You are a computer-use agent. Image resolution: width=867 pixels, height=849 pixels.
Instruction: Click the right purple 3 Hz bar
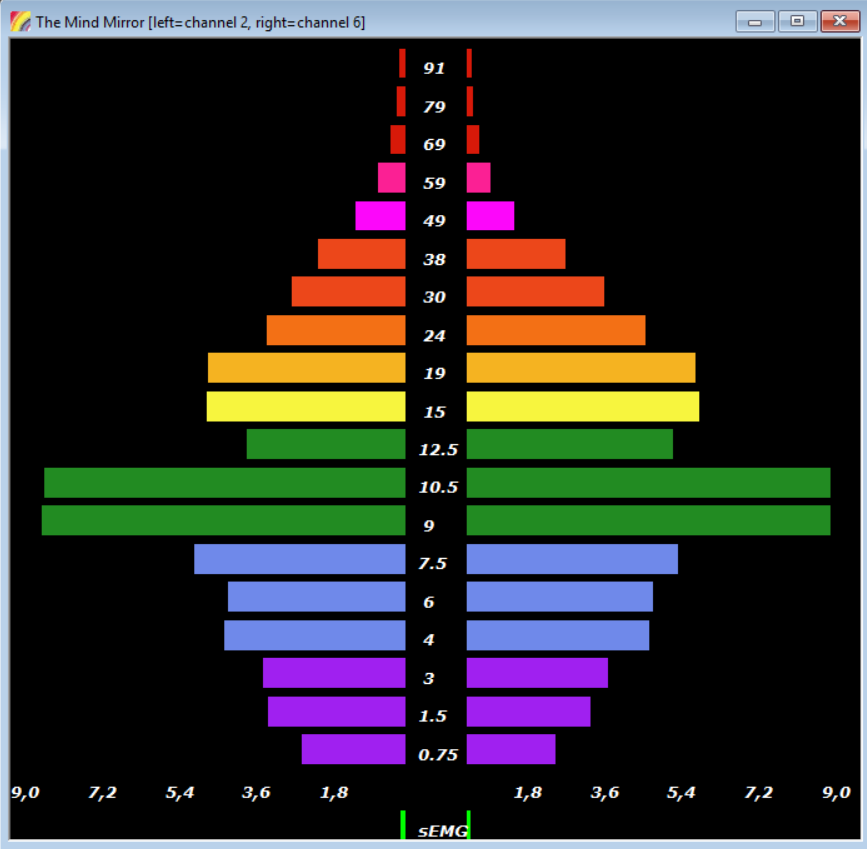click(537, 673)
